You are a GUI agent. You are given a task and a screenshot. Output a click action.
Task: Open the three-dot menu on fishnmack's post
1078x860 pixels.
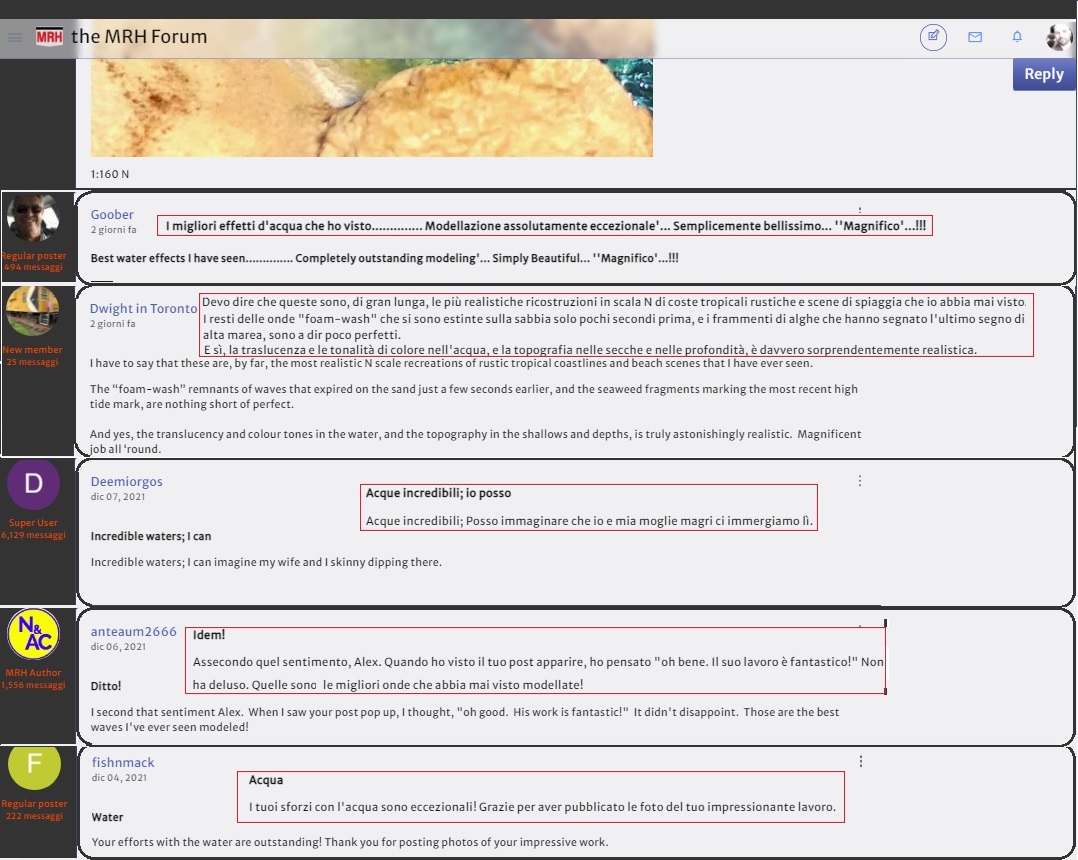coord(860,760)
